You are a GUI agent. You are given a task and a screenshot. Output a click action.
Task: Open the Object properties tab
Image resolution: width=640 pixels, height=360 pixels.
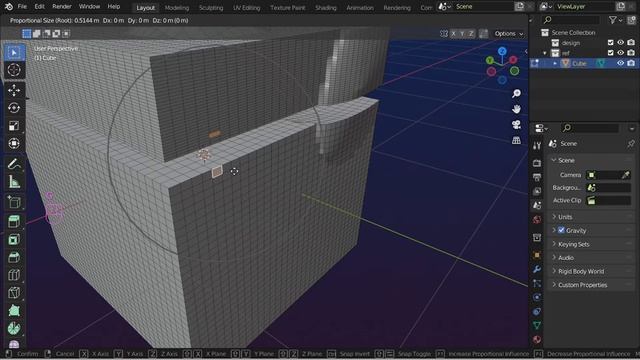(537, 255)
